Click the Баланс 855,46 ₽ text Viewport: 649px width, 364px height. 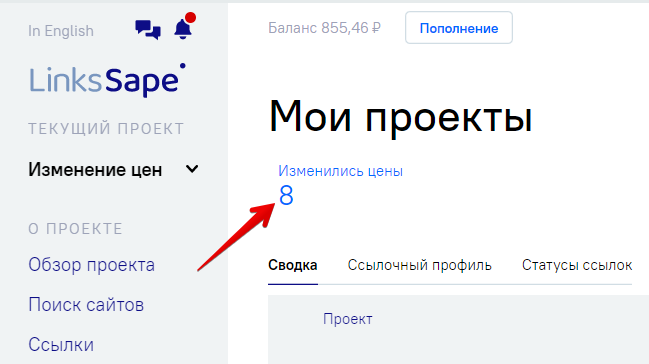(x=324, y=28)
